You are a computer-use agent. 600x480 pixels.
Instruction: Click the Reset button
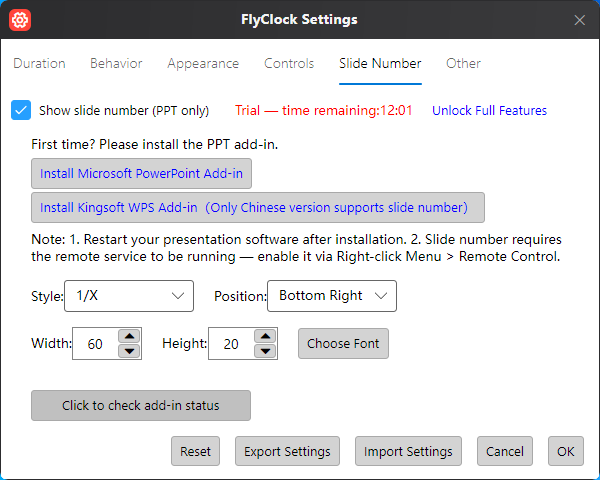[196, 451]
